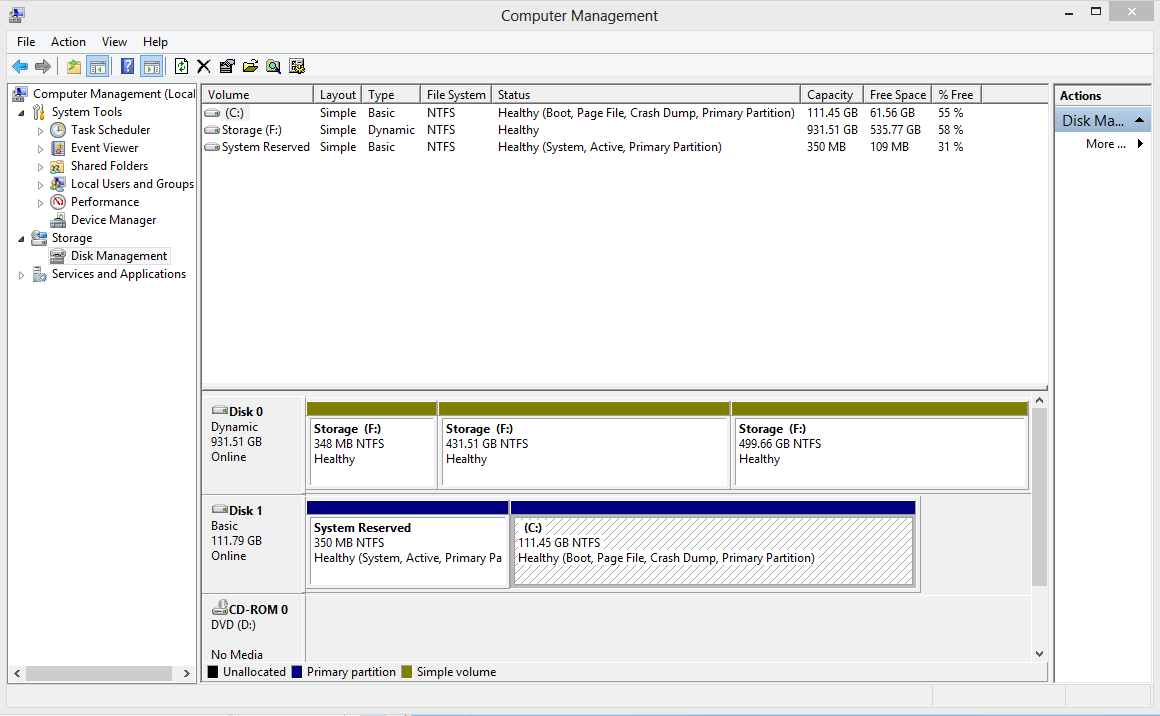Click the Forward navigation arrow
1160x716 pixels.
43,66
